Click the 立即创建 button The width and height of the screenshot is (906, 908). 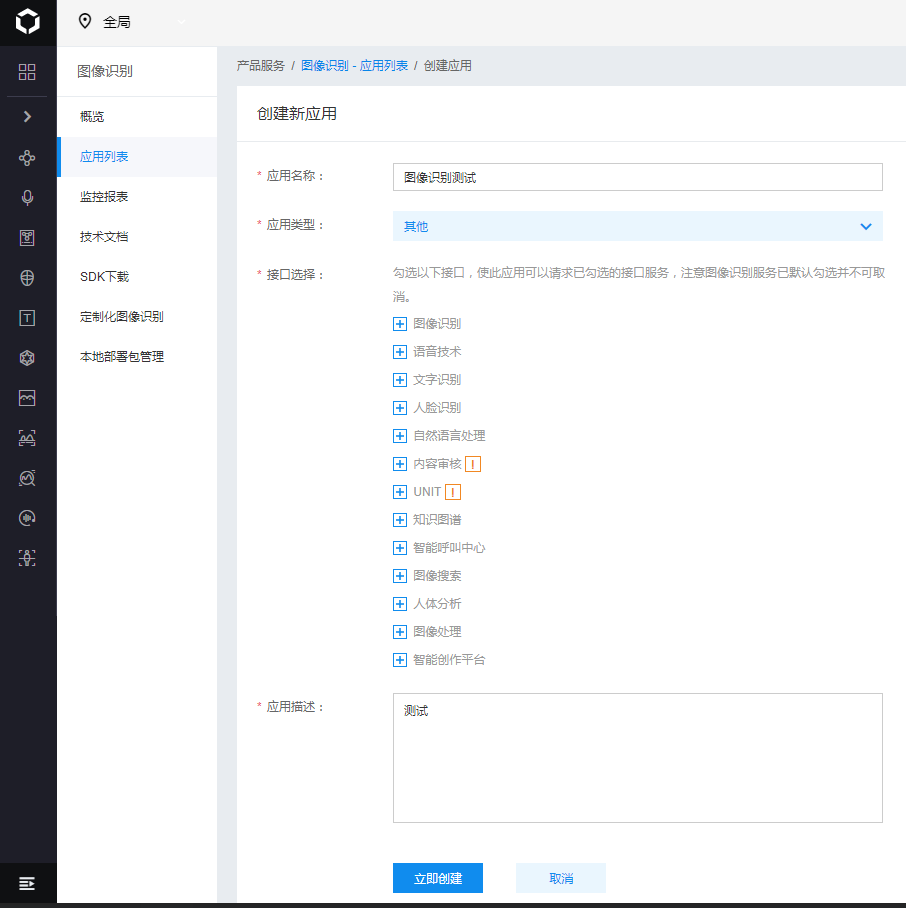(x=438, y=878)
